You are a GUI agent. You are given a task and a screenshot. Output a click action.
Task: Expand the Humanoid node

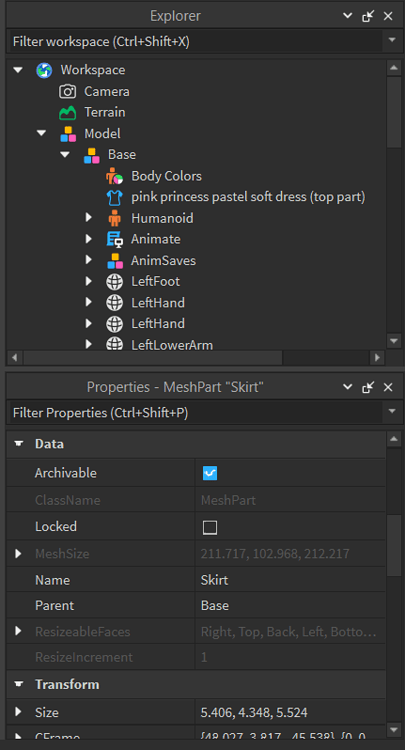(88, 218)
